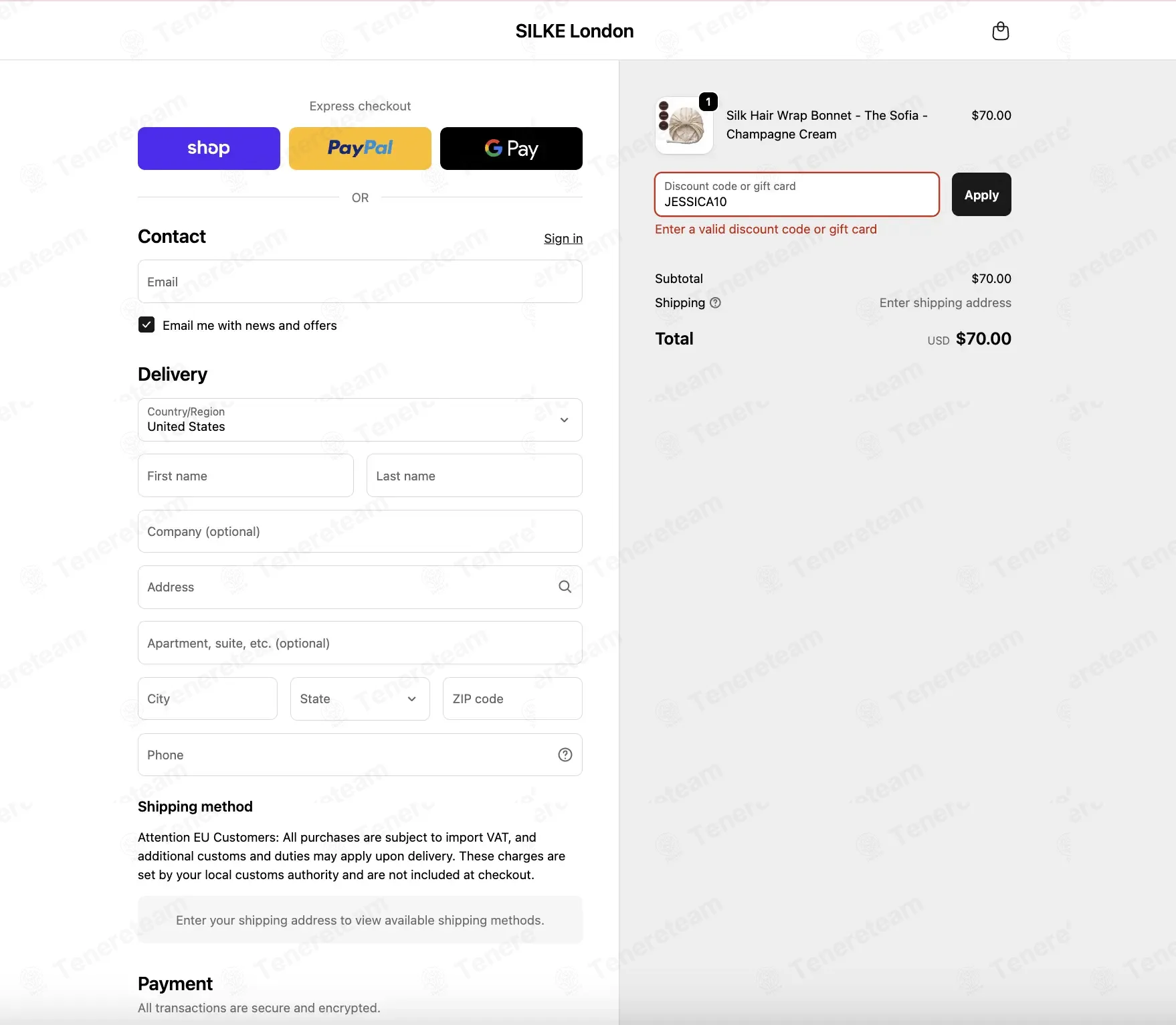Viewport: 1176px width, 1025px height.
Task: Click the $70.00 total amount
Action: 983,339
